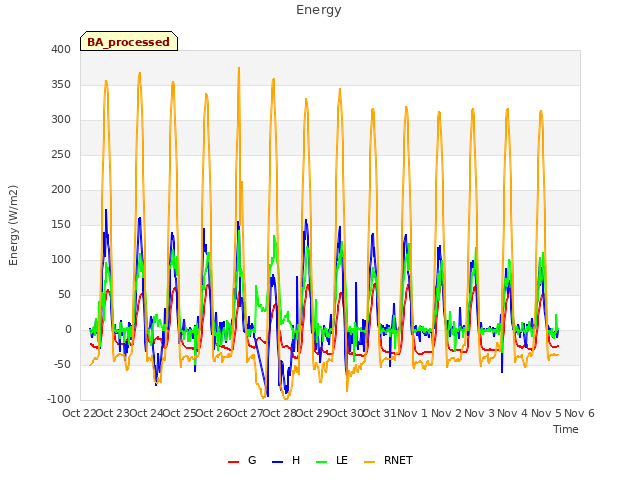This screenshot has width=640, height=480.
Task: Click the Time x-axis label
Action: pyautogui.click(x=566, y=429)
